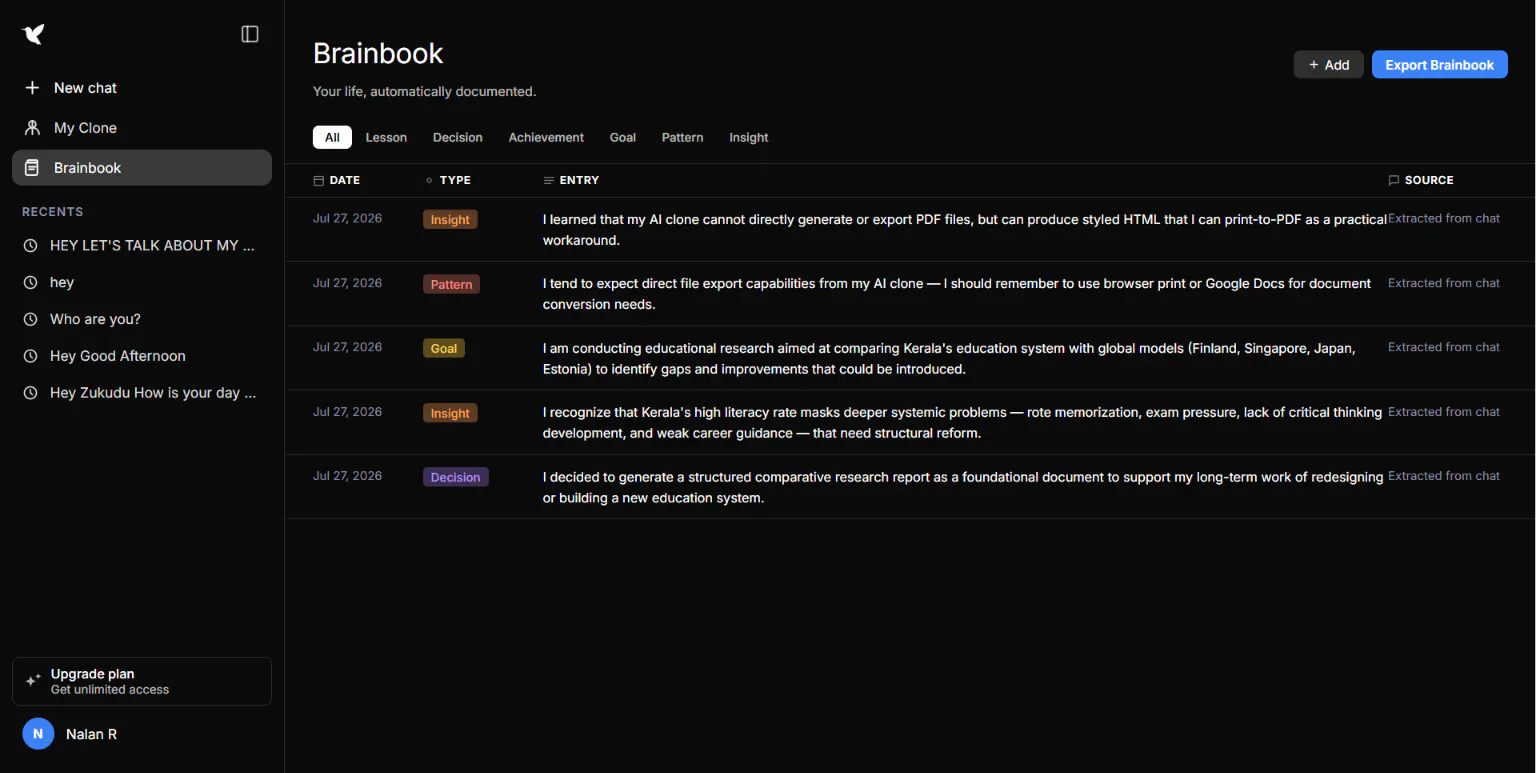Click Insight badge on Kerala literacy entry

(x=450, y=413)
